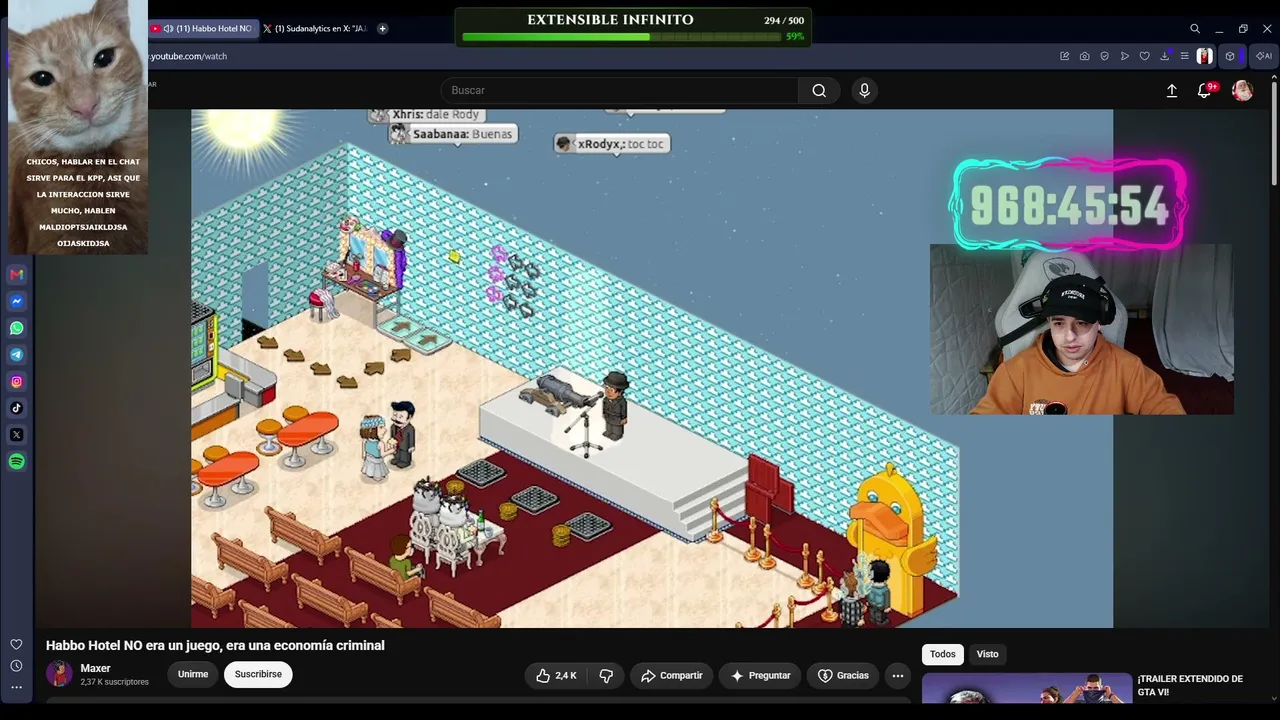Switch to the Habbo Hotel YouTube tab

click(206, 29)
